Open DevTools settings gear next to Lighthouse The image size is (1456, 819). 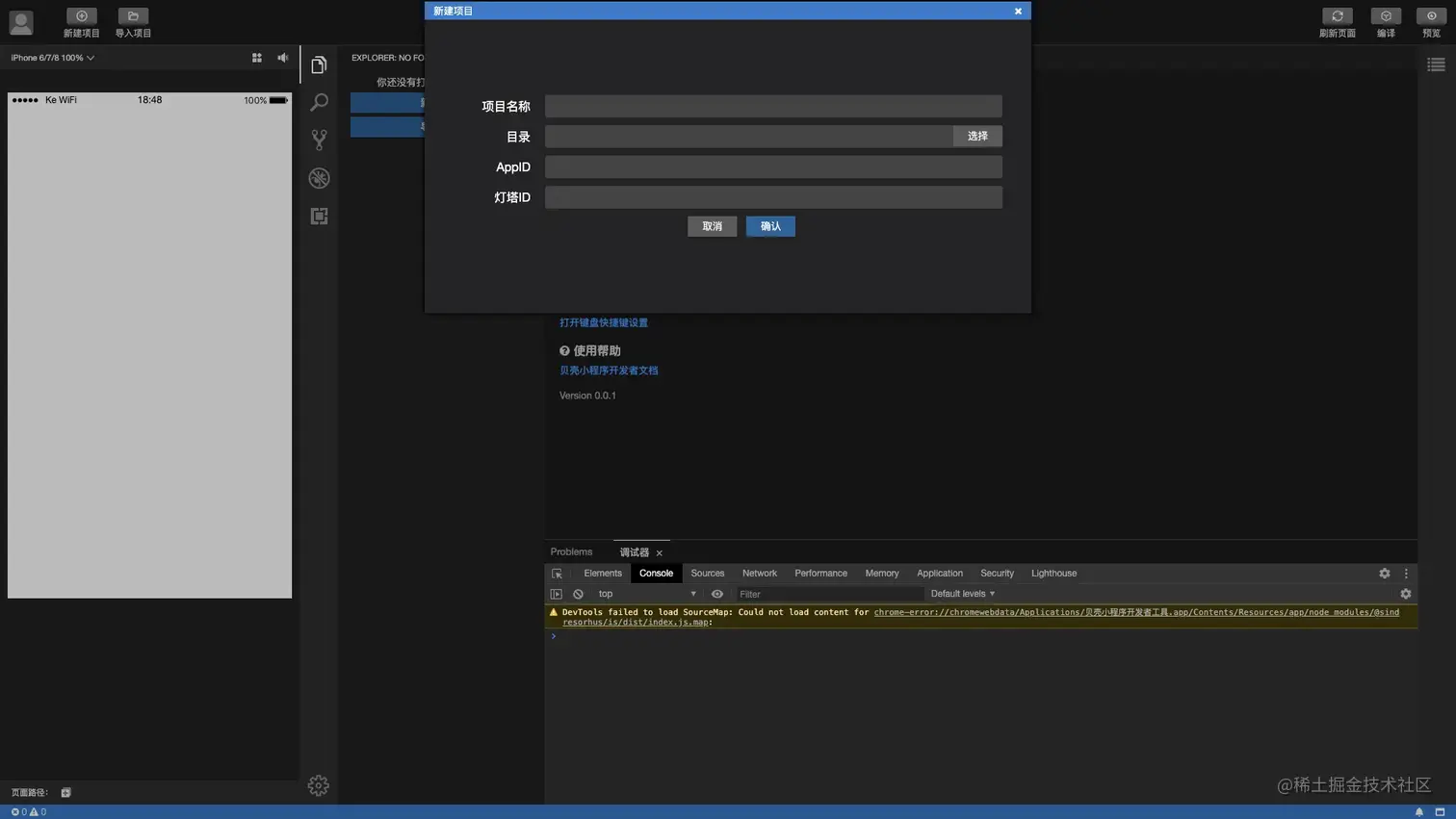(1385, 574)
